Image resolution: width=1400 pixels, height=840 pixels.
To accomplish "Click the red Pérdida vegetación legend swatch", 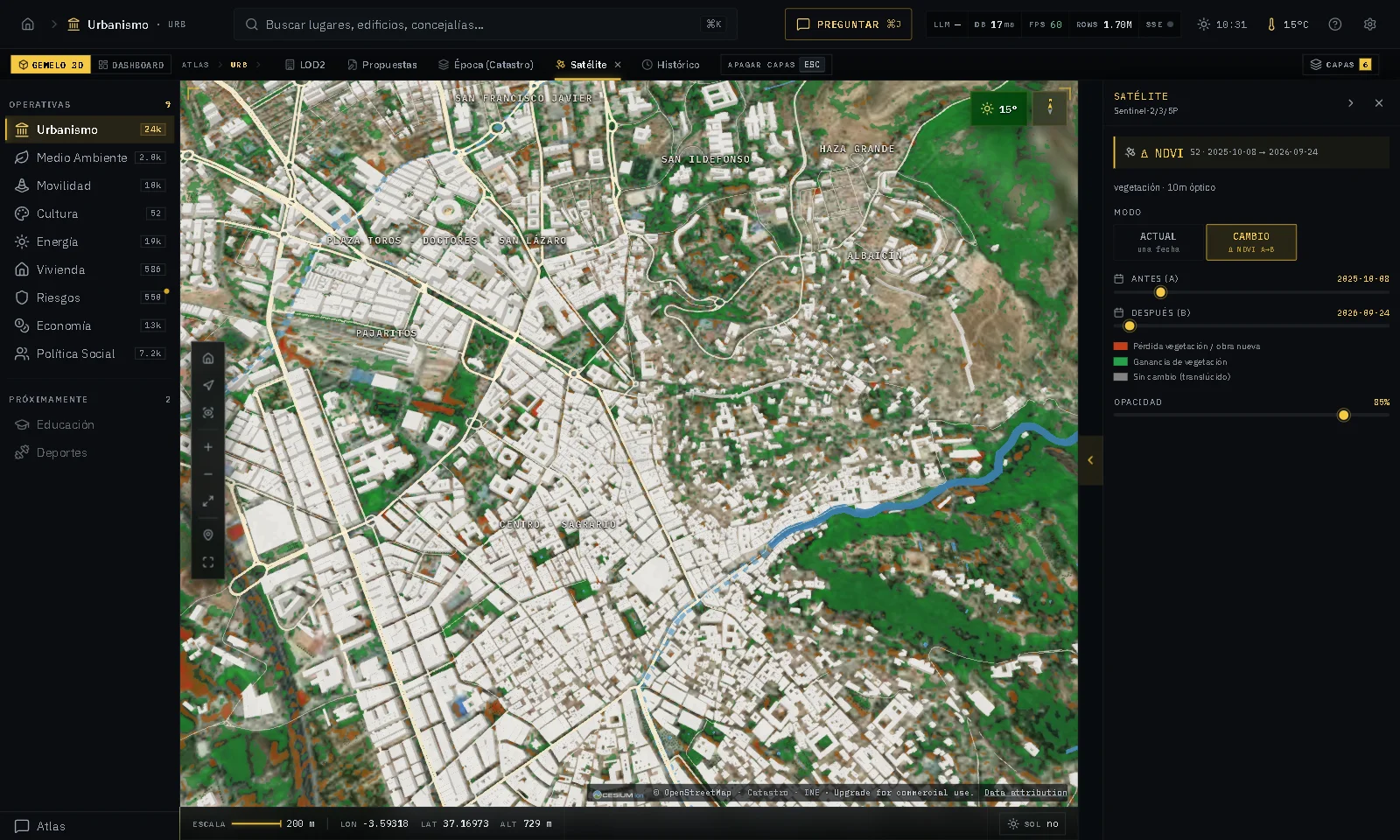I will (1121, 346).
